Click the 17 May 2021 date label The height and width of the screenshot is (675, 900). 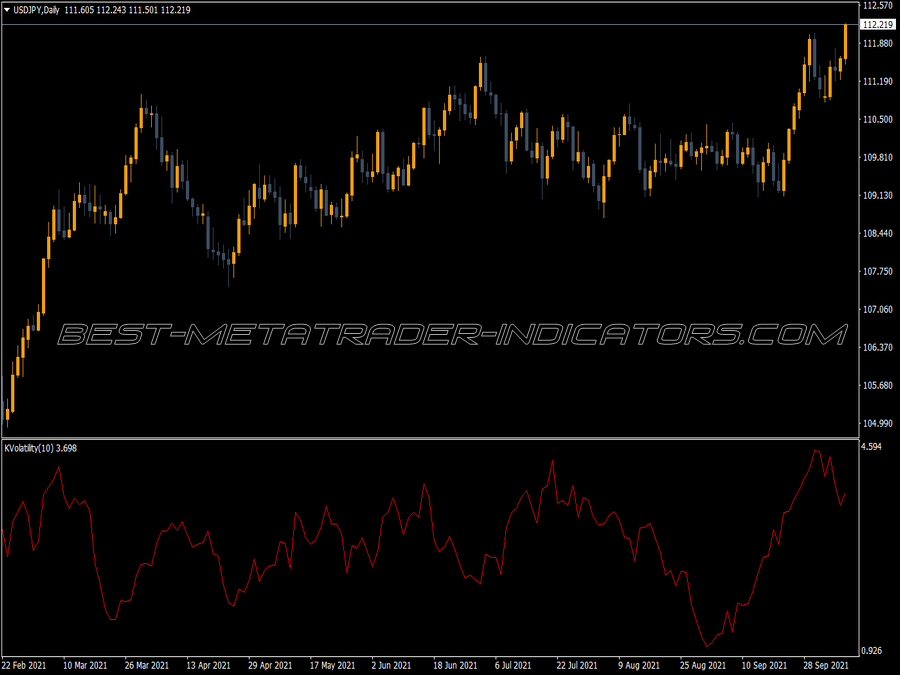(x=332, y=666)
